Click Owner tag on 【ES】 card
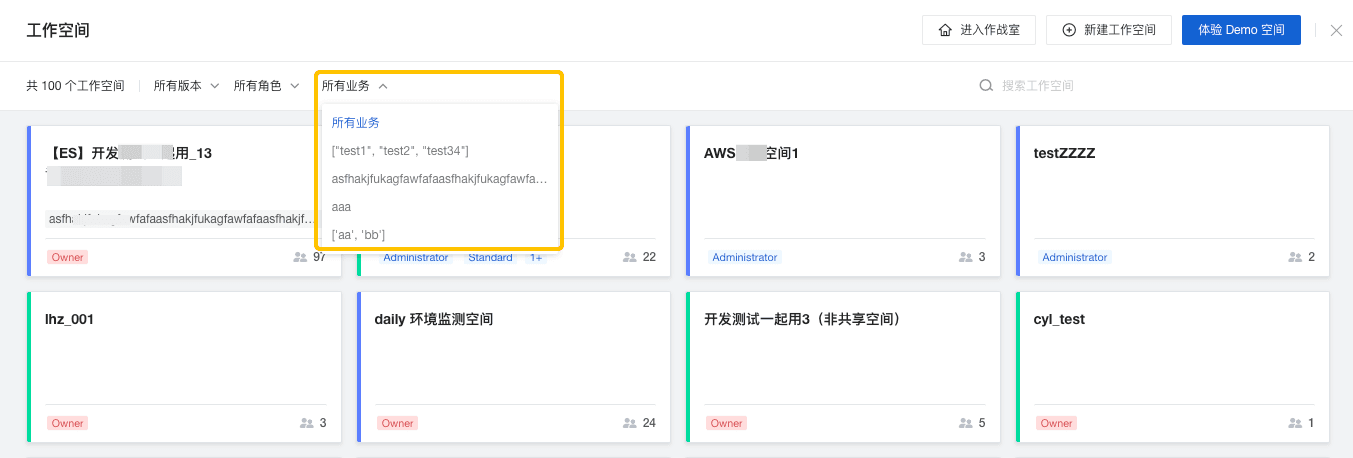This screenshot has height=458, width=1353. [68, 257]
